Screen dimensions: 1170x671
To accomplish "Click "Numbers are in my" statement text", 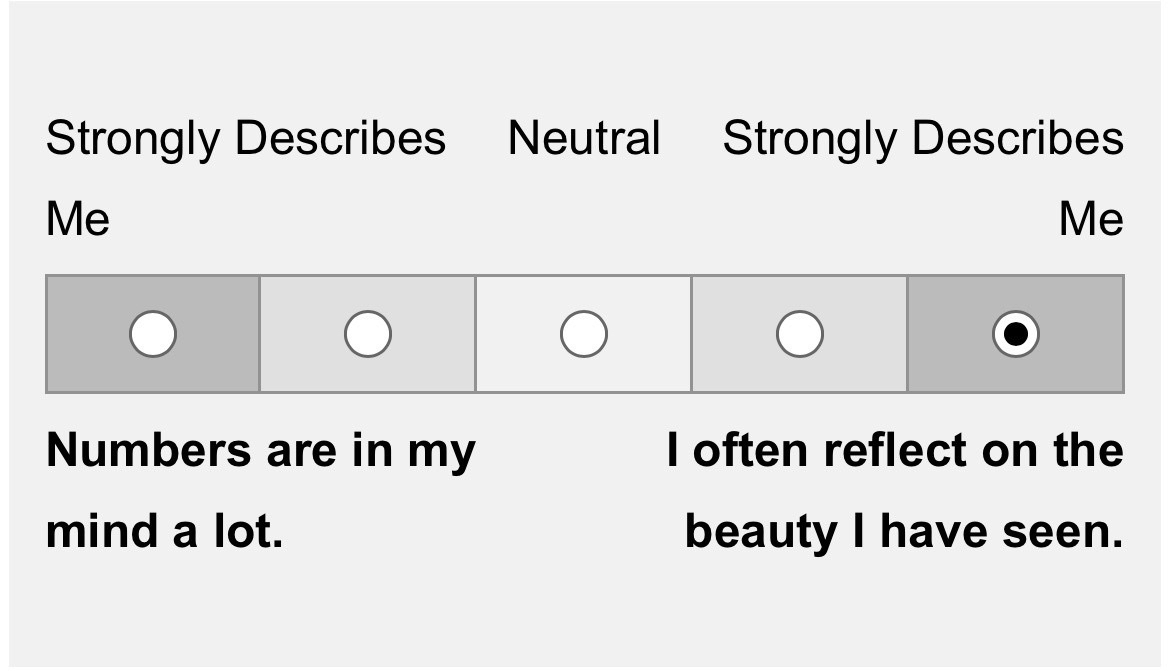I will pyautogui.click(x=261, y=452).
